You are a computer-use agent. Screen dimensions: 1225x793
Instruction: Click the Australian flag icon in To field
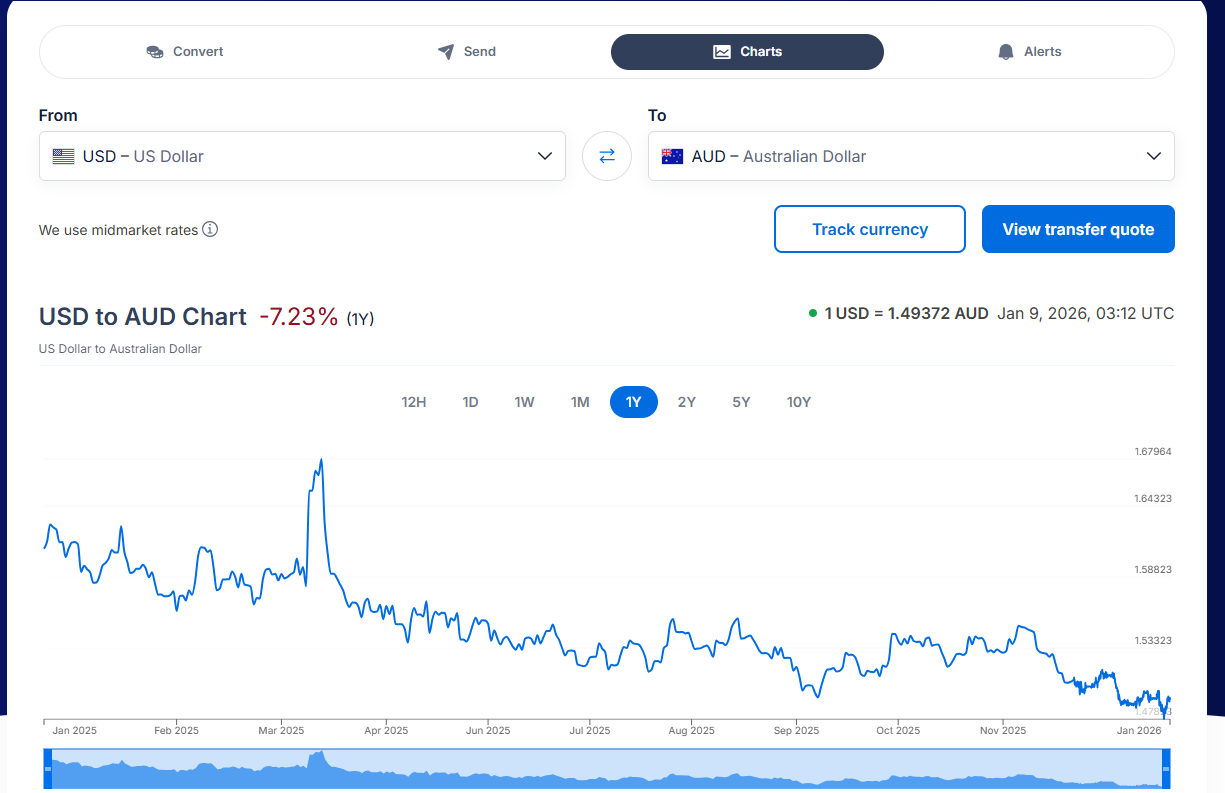672,156
